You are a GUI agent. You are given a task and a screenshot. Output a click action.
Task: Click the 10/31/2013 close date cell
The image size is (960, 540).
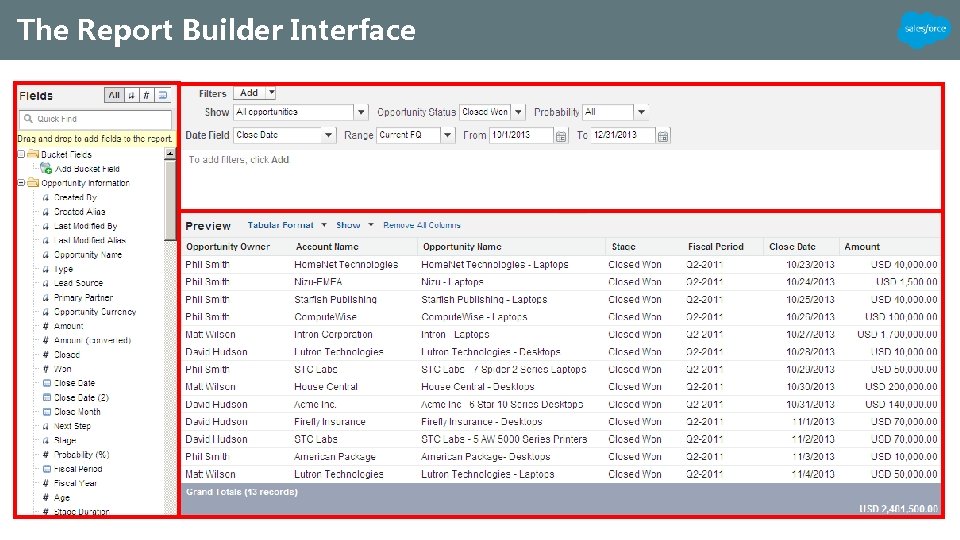click(x=811, y=405)
